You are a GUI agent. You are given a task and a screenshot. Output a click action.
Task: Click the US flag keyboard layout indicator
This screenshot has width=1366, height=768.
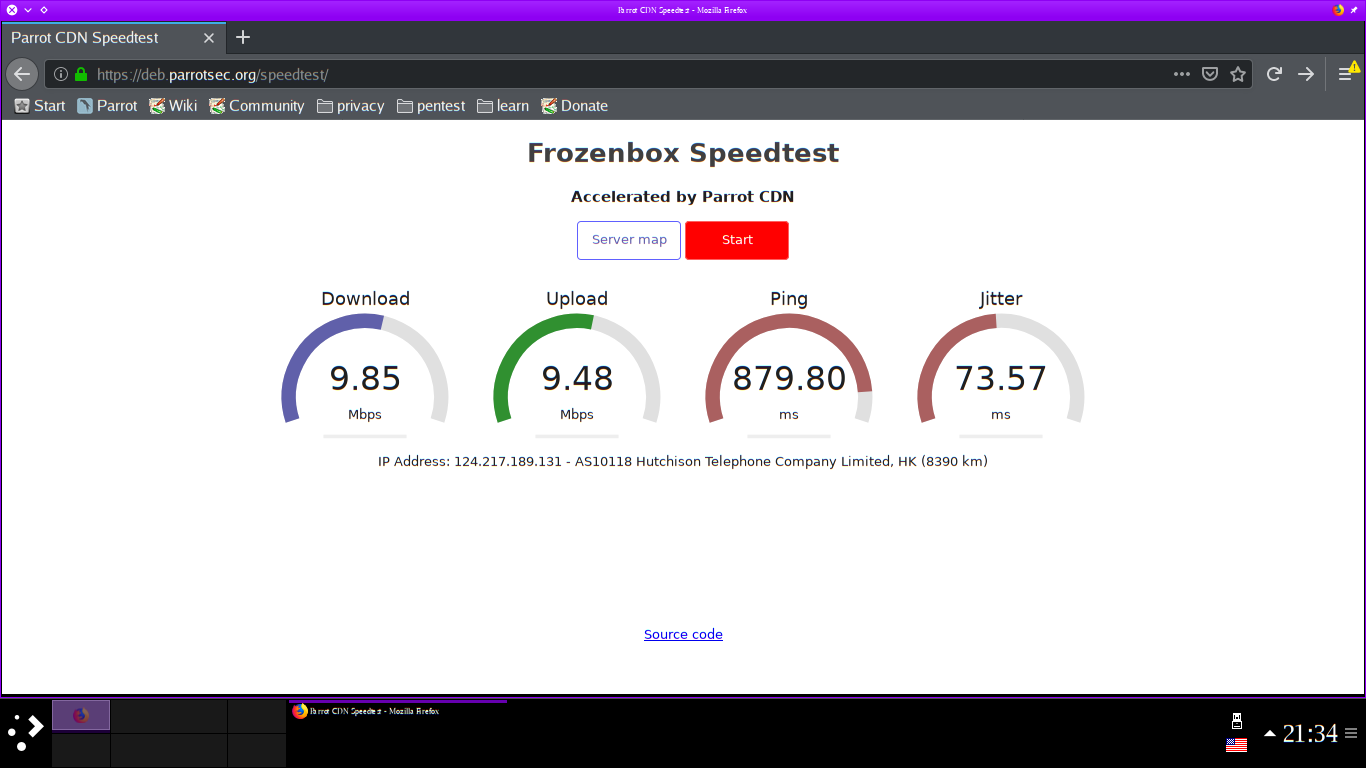(1236, 745)
